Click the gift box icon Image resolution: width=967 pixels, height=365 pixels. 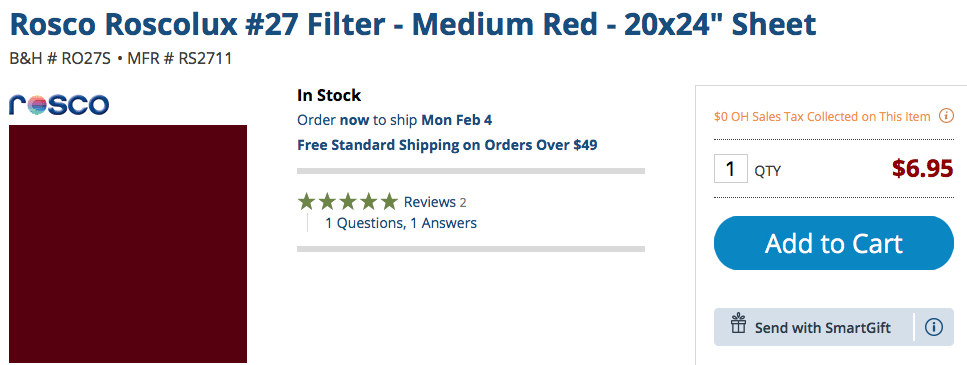[x=738, y=323]
